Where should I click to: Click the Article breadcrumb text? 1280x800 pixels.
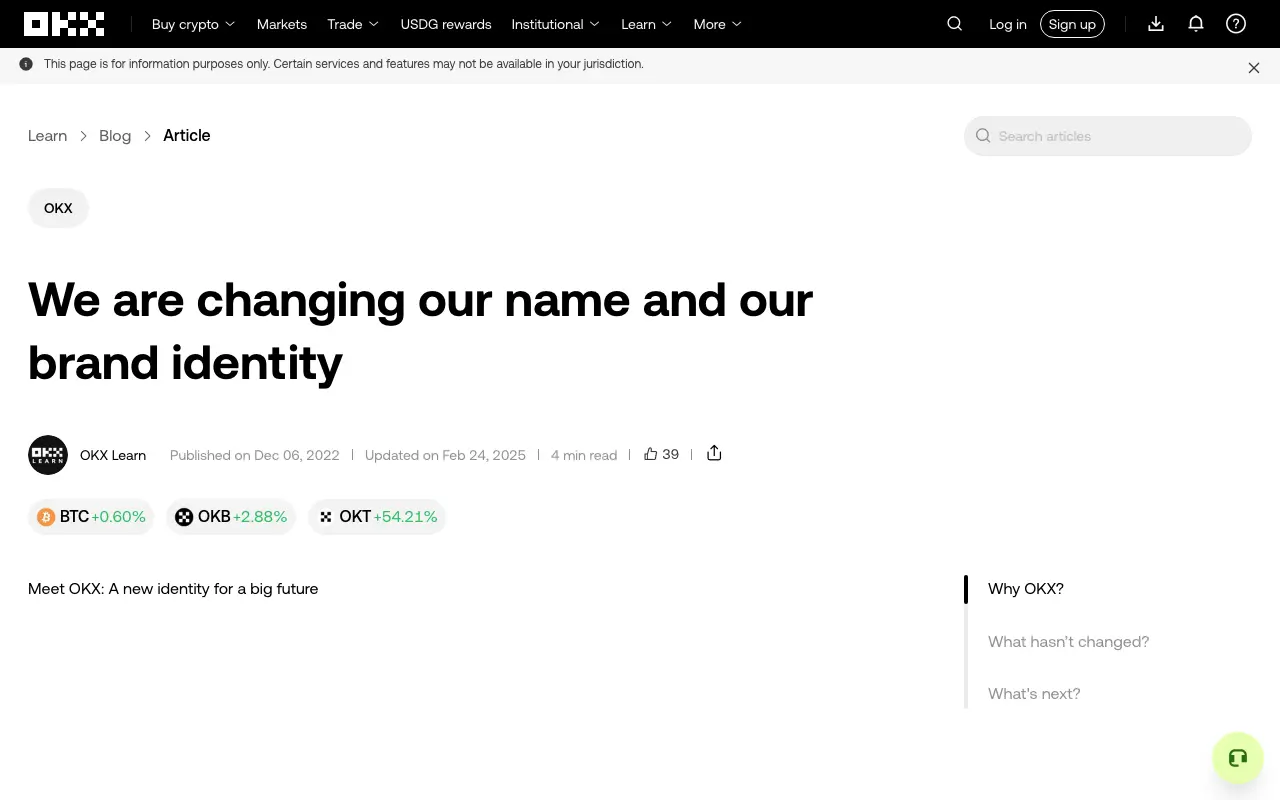[187, 136]
